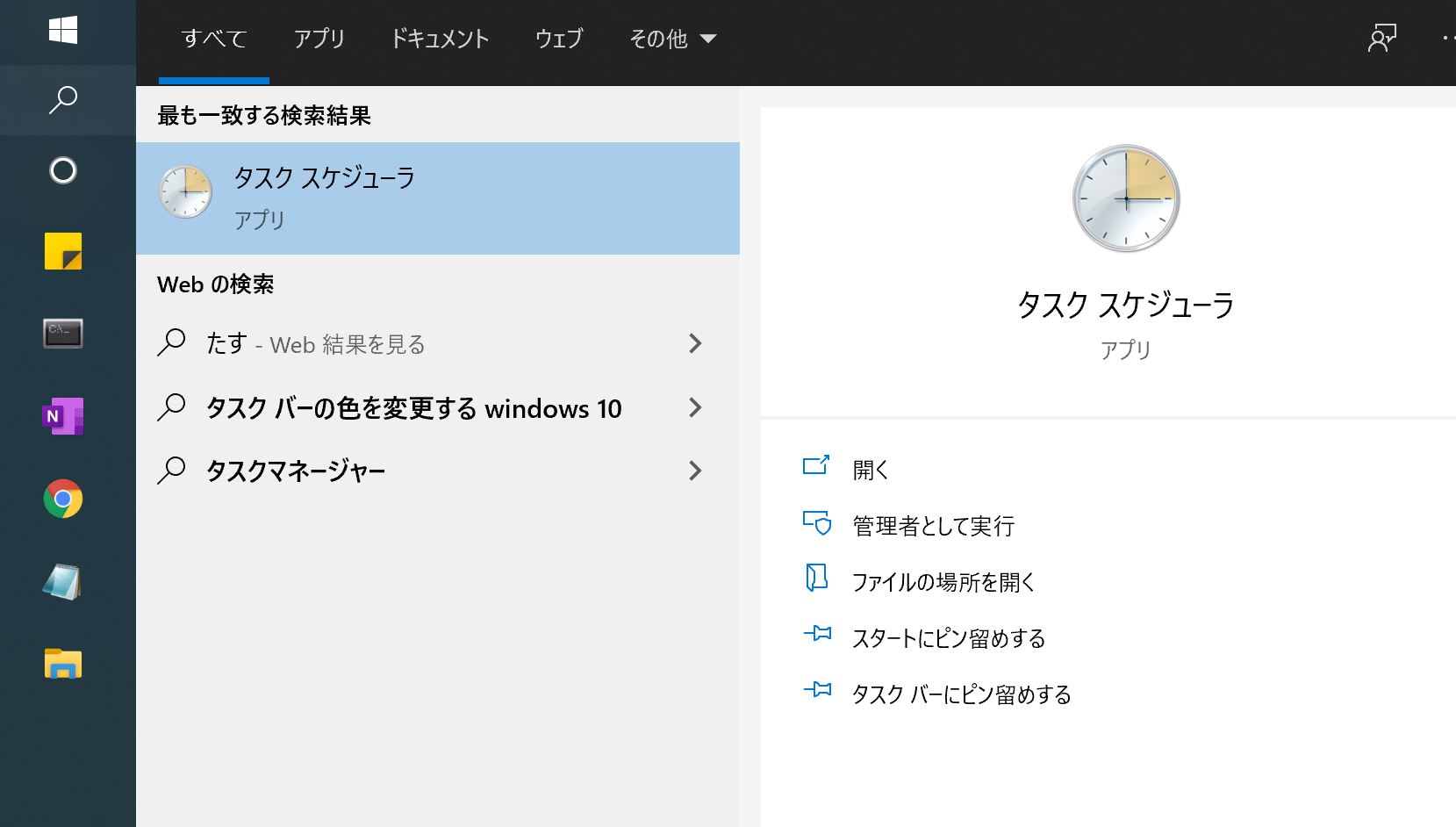Expand arrow next to タスクマネージャー suggestion
The image size is (1456, 827).
695,471
